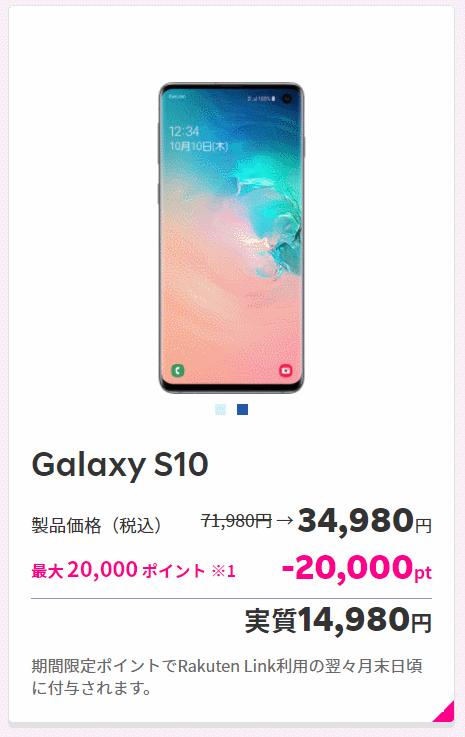Click the struck-through 71,980円 original price
This screenshot has height=737, width=465.
pos(236,520)
